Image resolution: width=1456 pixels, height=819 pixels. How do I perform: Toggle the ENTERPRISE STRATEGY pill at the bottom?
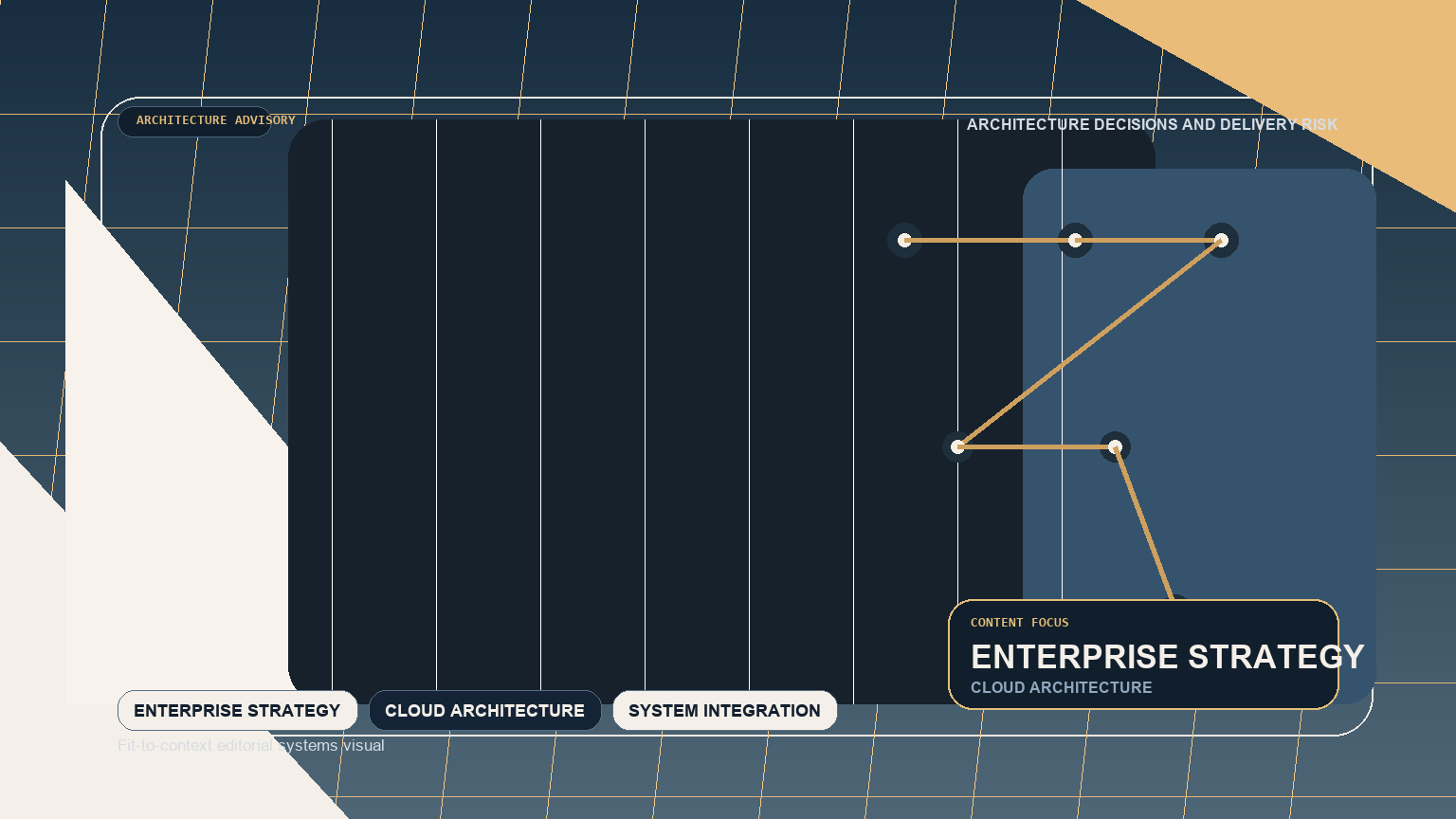[237, 710]
